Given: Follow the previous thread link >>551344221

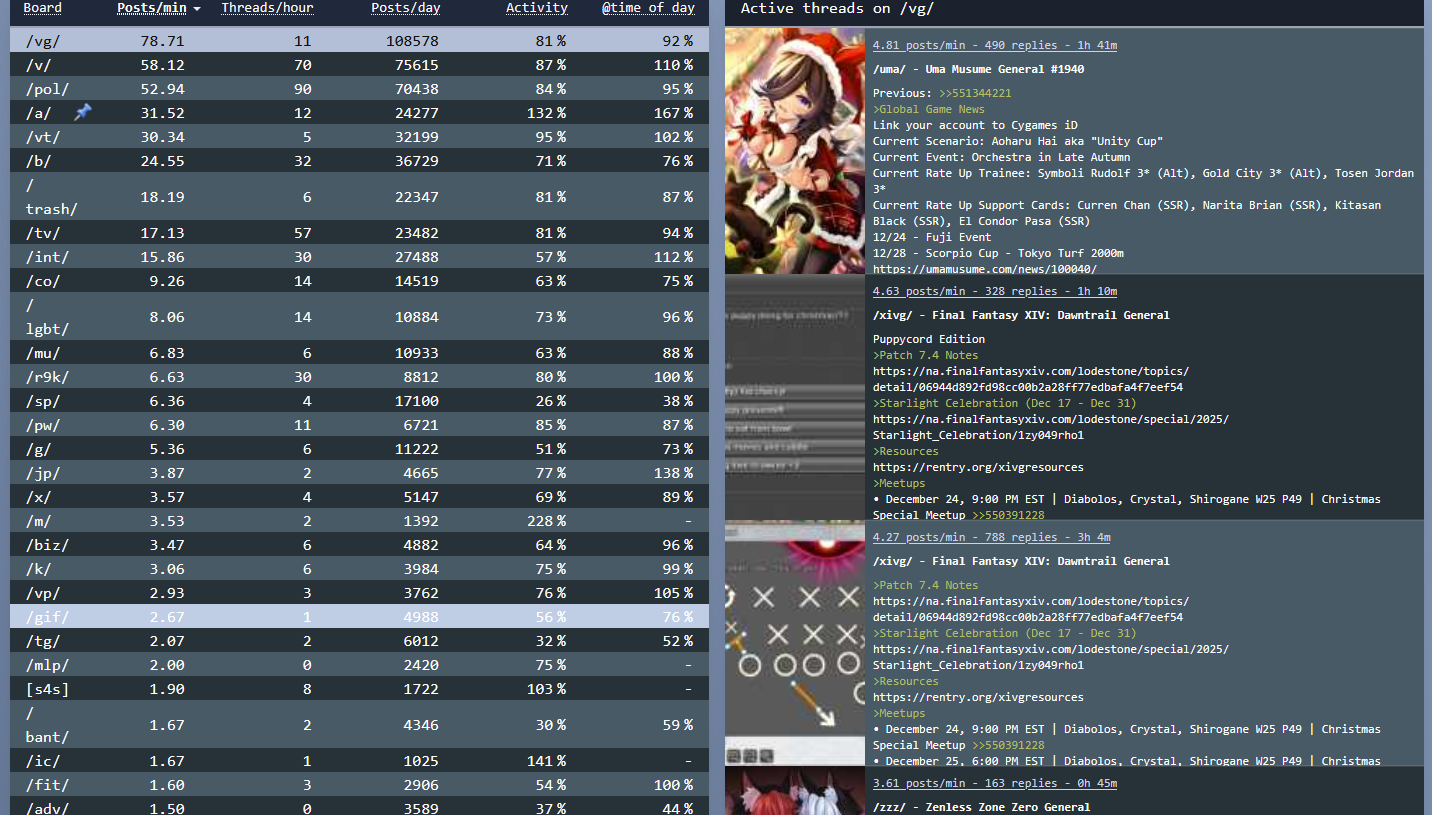Looking at the screenshot, I should [974, 93].
